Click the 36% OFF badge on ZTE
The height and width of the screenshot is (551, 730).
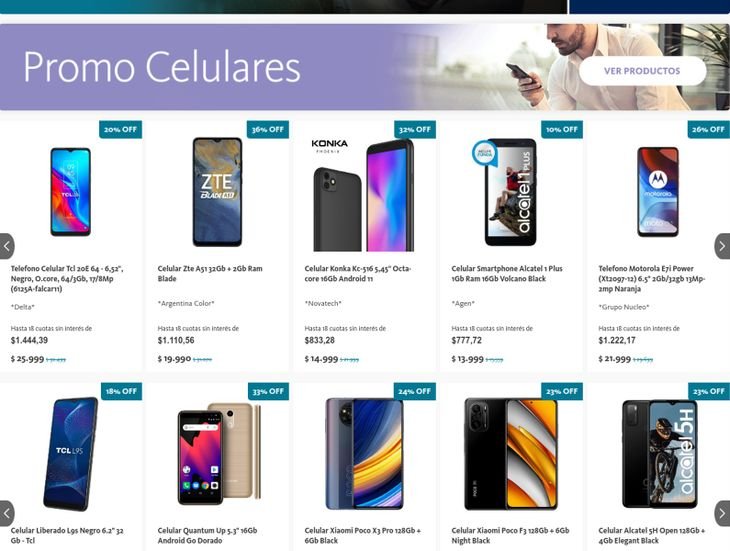[x=268, y=129]
